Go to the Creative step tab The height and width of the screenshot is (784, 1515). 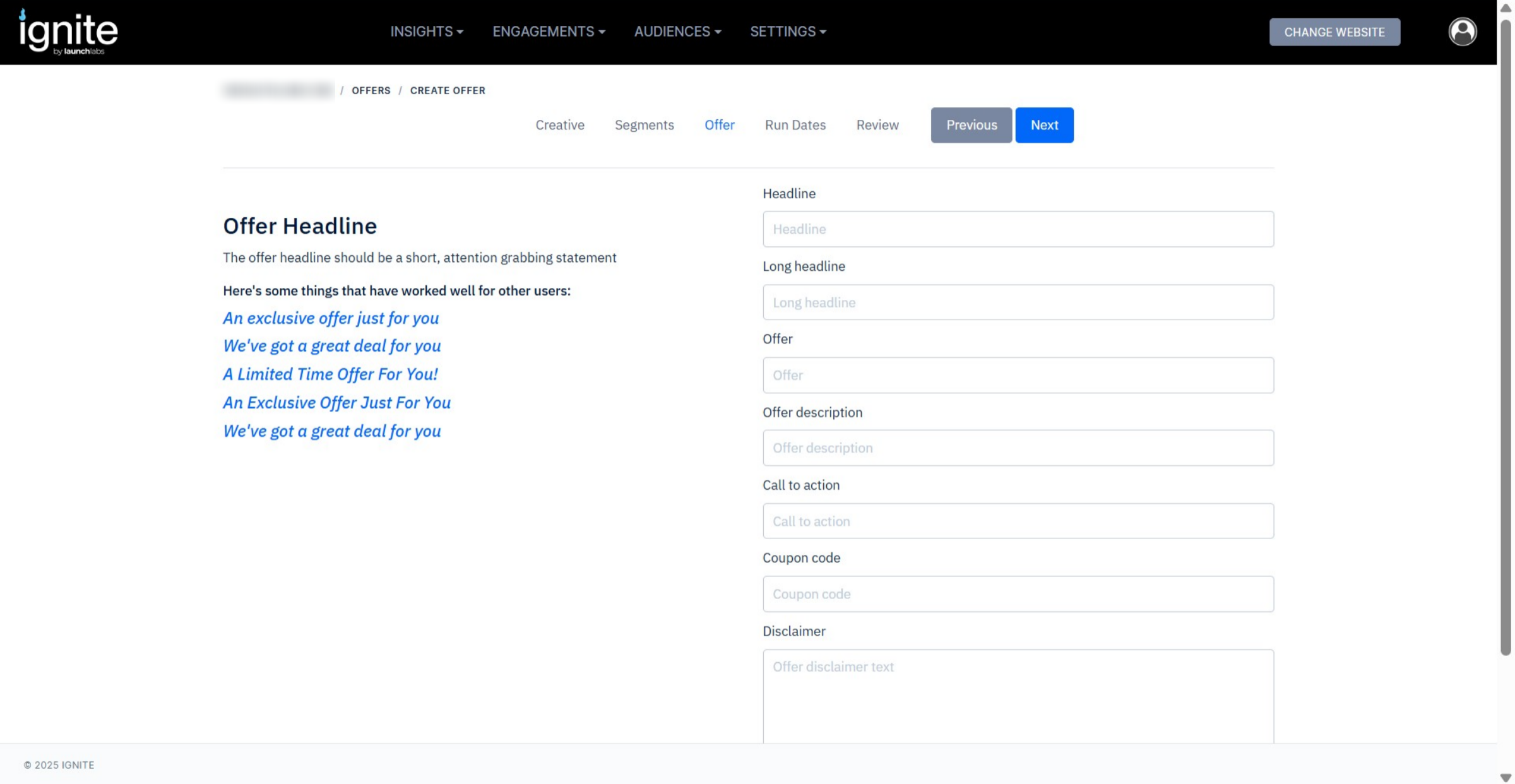560,125
